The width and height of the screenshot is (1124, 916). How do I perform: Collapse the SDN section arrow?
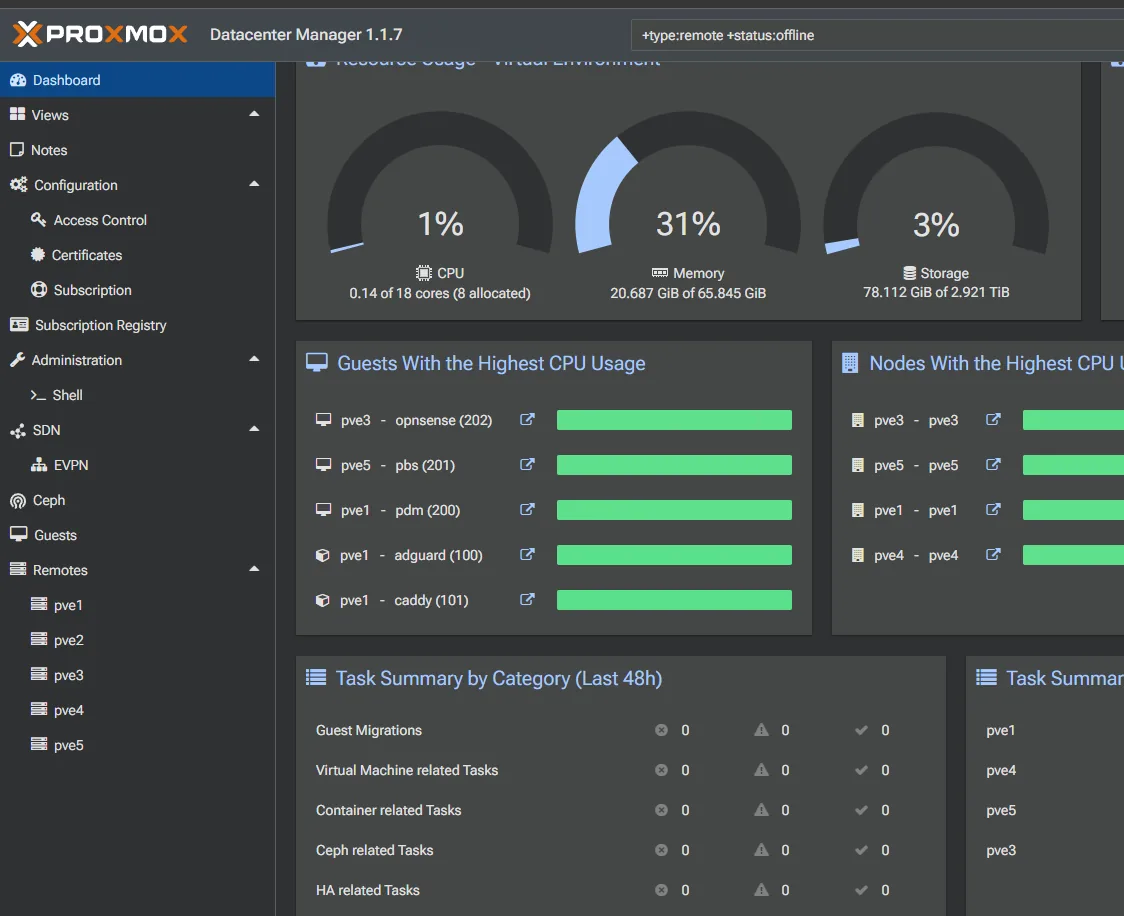tap(254, 429)
